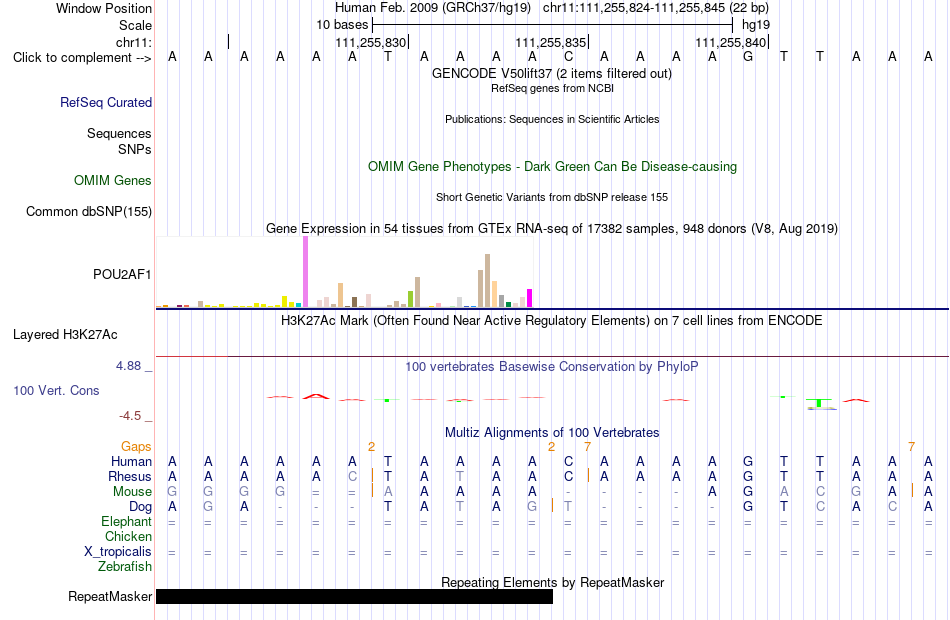Screen dimensions: 950x620
Task: Click position label 111,255,830 on the ruler
Action: coord(371,42)
